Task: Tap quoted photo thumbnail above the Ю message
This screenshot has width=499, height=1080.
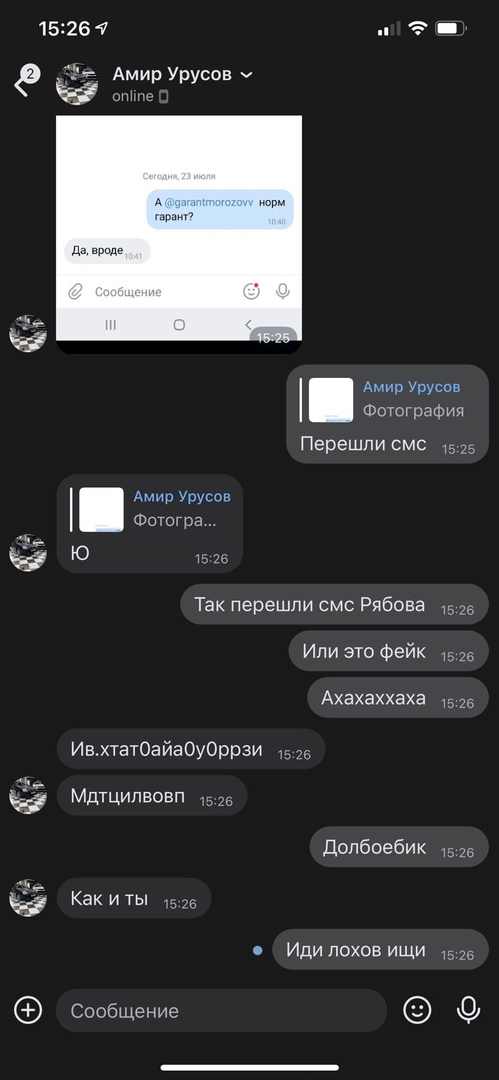Action: coord(101,510)
